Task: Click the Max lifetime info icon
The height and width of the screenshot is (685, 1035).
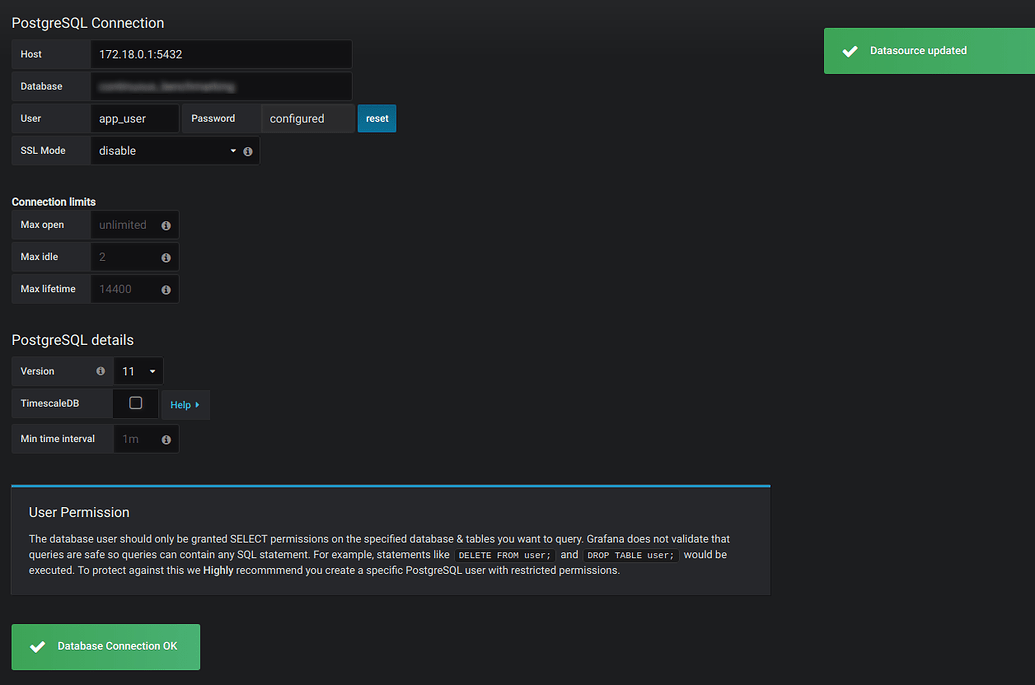Action: click(x=168, y=289)
